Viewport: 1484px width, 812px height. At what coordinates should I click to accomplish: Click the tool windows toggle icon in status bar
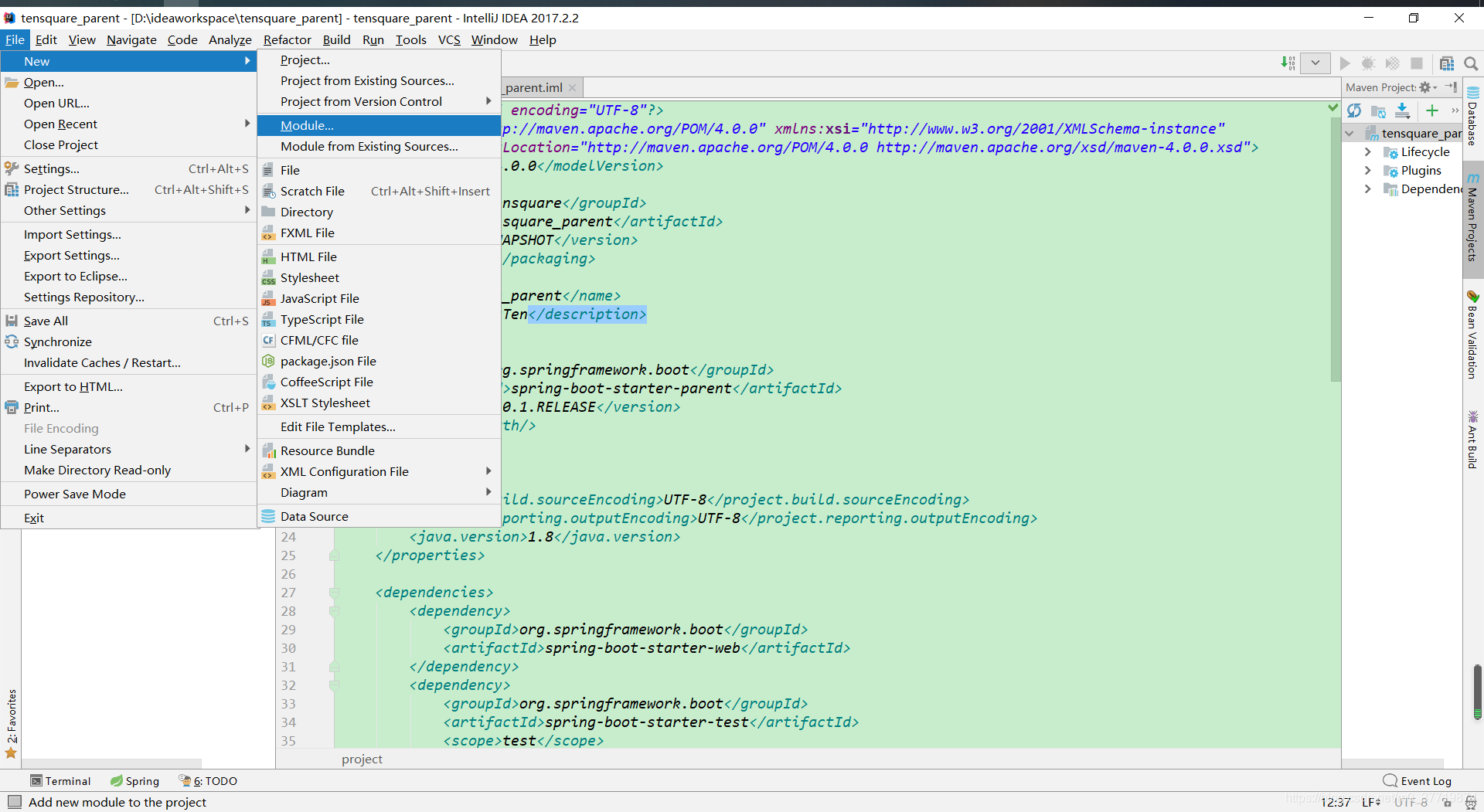click(14, 802)
